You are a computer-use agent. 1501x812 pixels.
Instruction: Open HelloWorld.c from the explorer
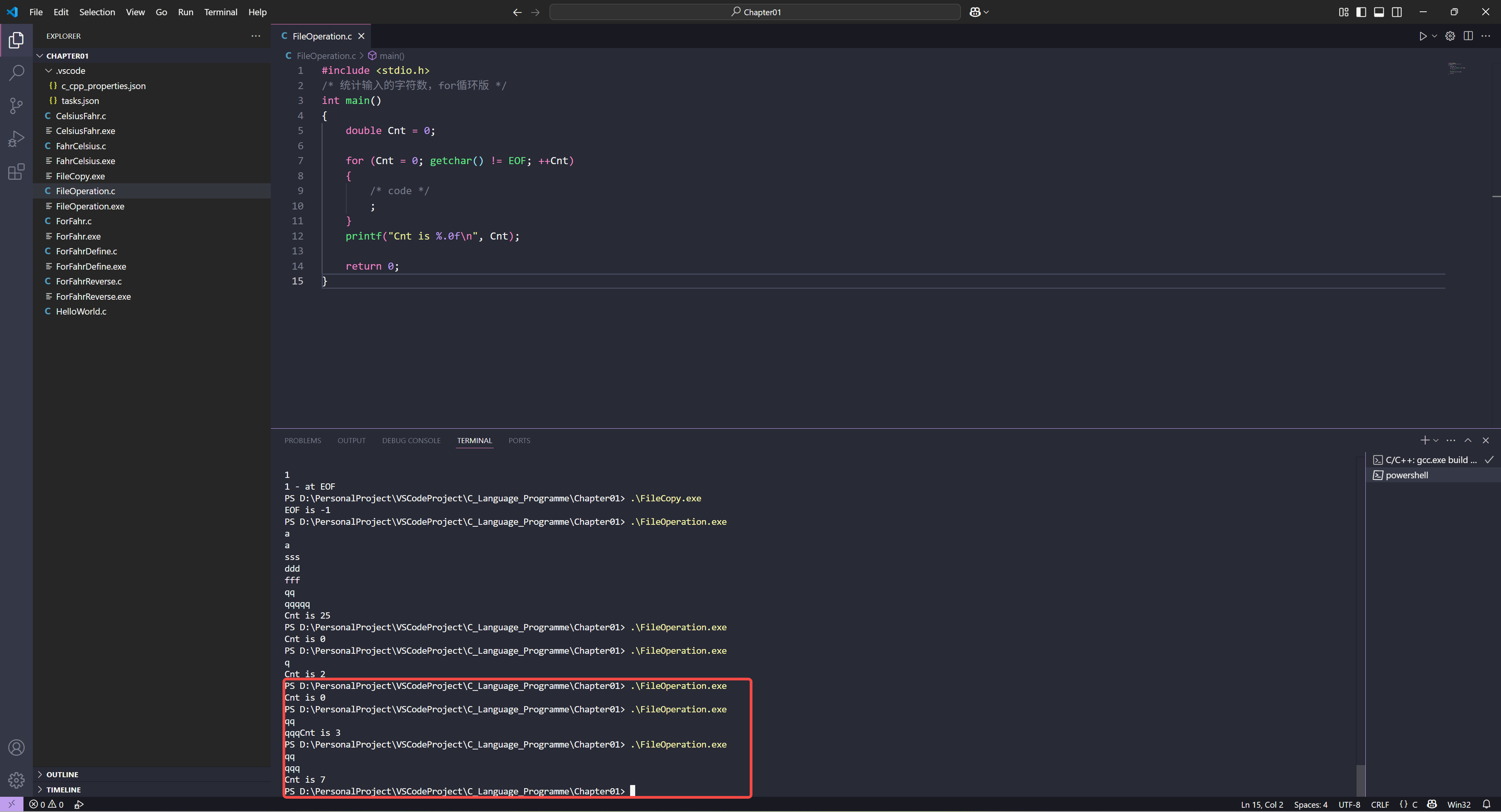[x=81, y=312]
